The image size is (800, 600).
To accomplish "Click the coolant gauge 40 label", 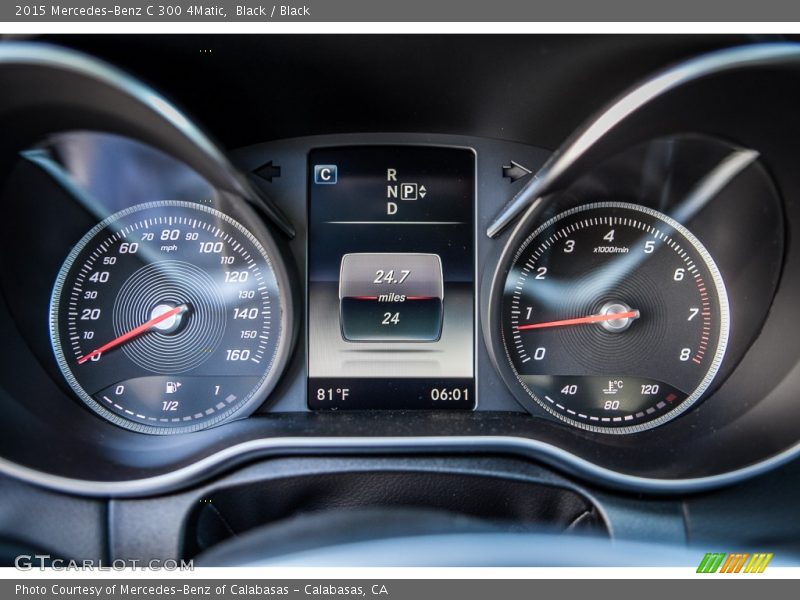I will point(569,390).
